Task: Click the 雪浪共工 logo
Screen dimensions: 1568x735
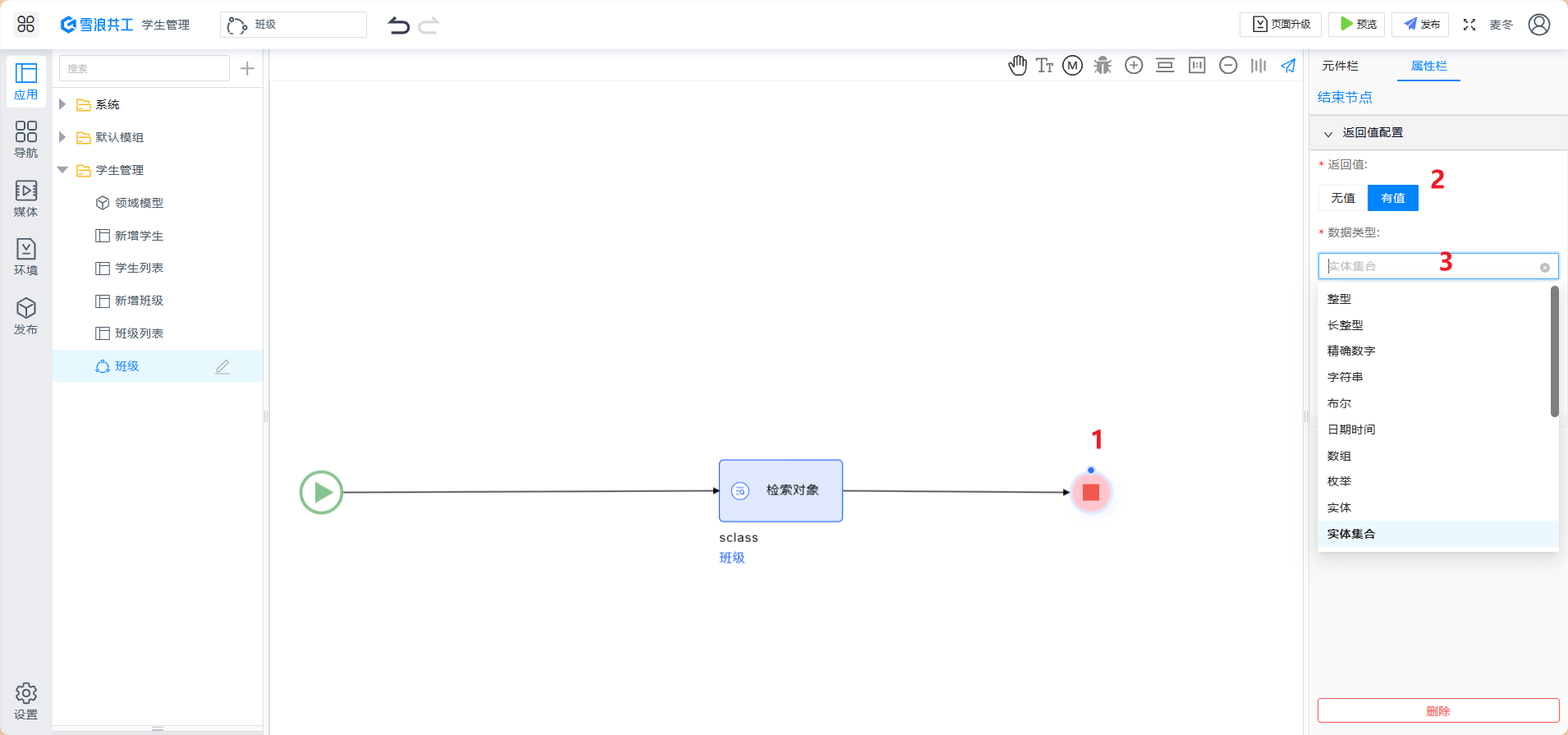Action: 97,25
